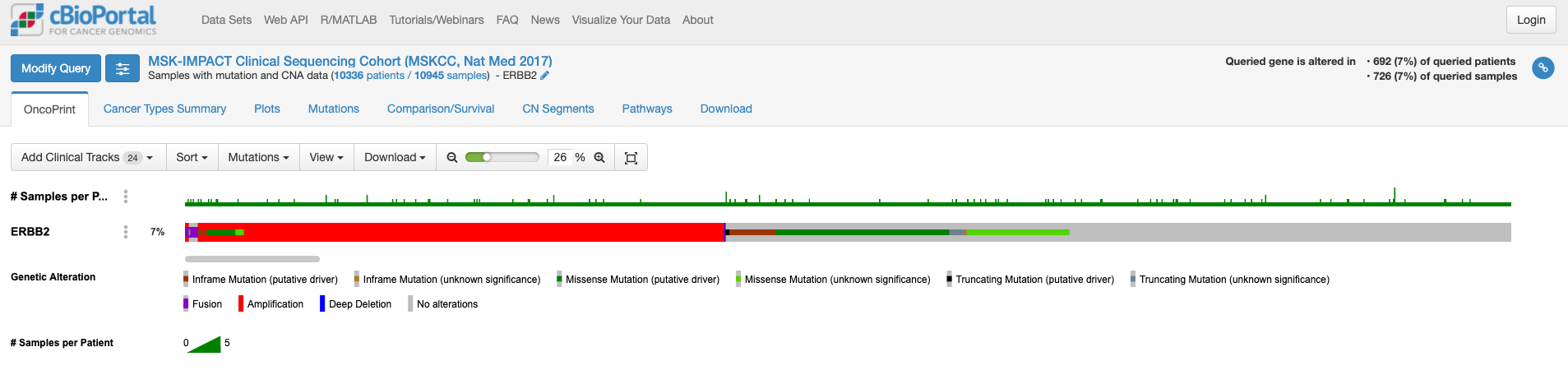Click the zoom in magnifier icon
The image size is (1568, 375).
pos(599,158)
